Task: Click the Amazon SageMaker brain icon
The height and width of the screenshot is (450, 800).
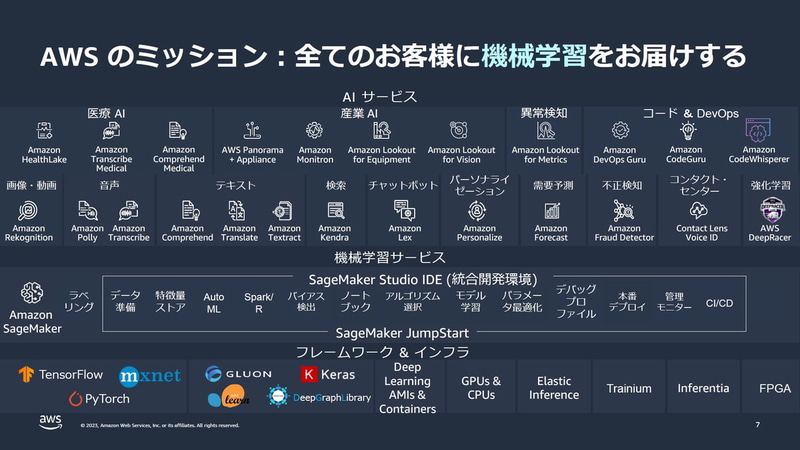Action: (32, 293)
